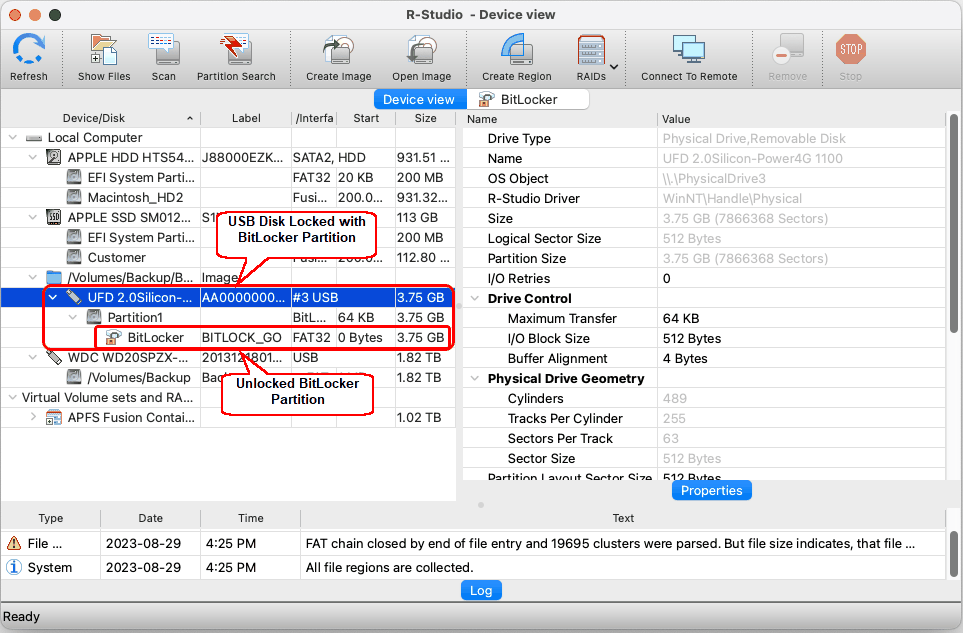Sort by the Device/Disk column header

[100, 118]
